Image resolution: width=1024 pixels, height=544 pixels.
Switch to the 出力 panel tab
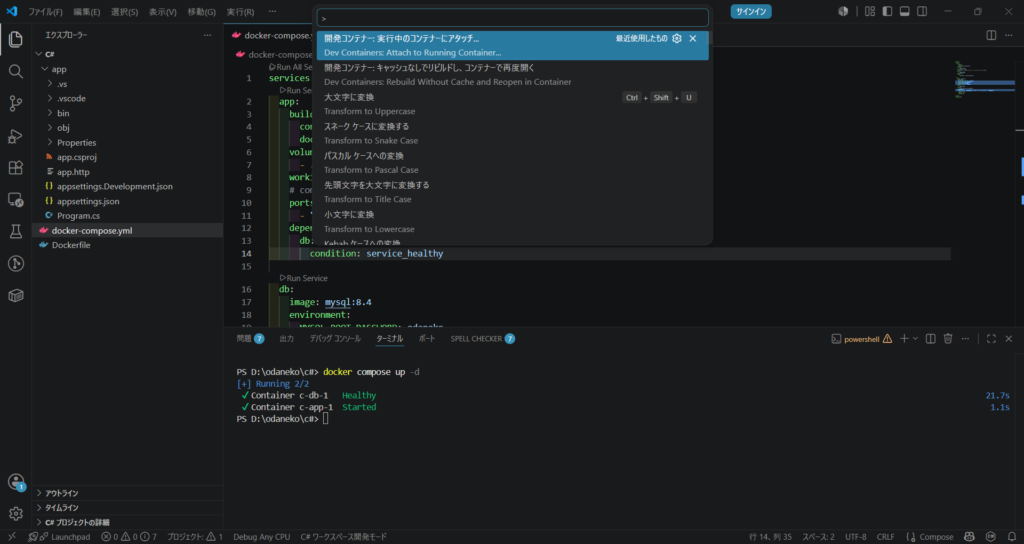287,338
